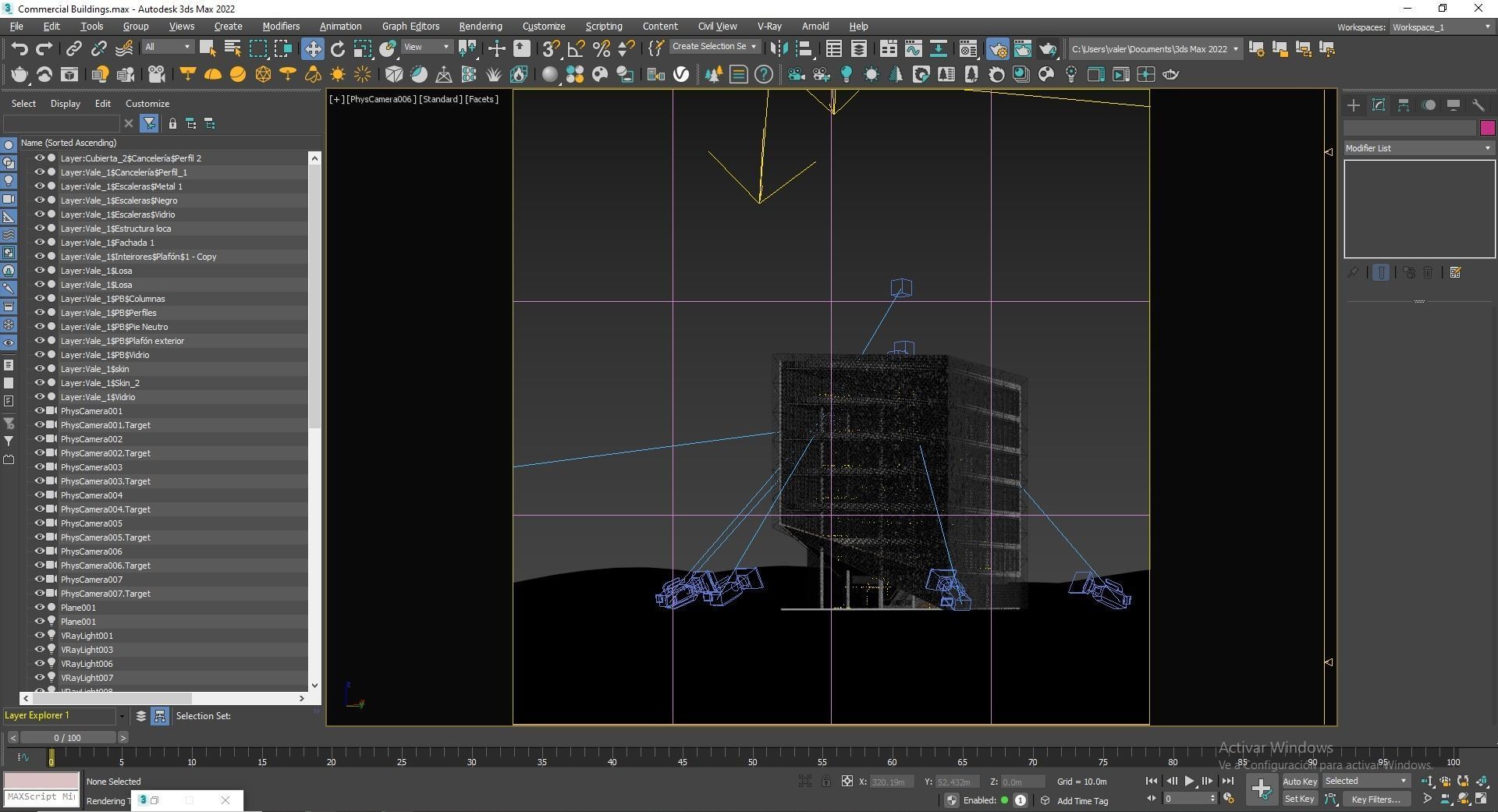Screen dimensions: 1498x812
Task: Open the Hierarchy command panel tab
Action: point(1404,105)
